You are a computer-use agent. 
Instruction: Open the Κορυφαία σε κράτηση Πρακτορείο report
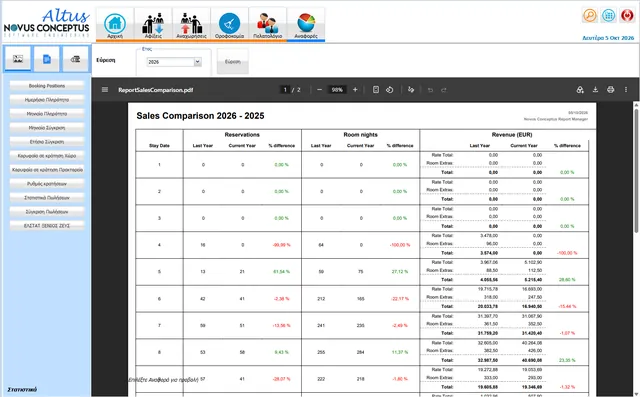pyautogui.click(x=47, y=170)
